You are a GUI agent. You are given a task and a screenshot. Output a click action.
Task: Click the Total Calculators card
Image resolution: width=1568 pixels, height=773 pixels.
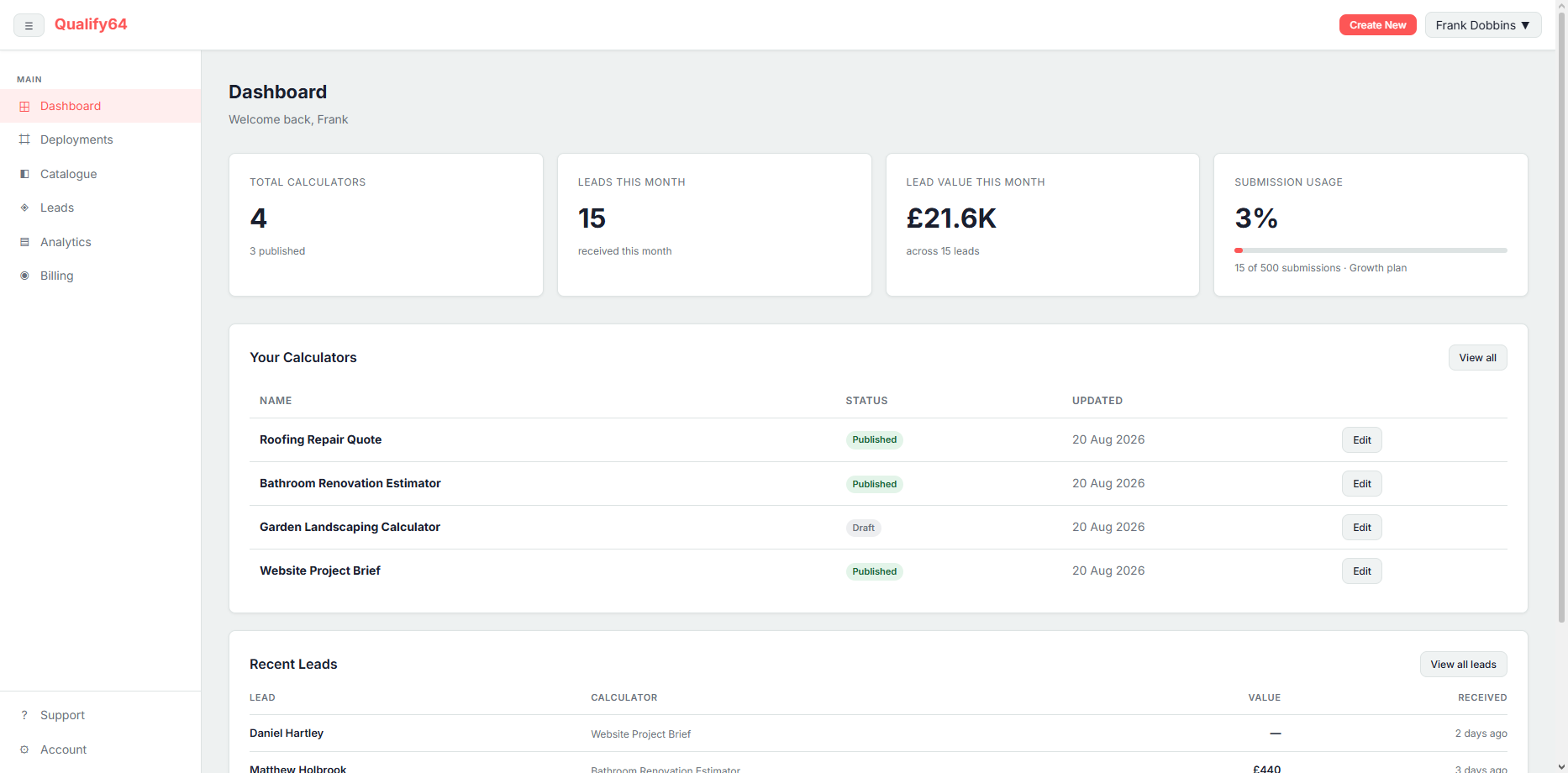(x=386, y=224)
